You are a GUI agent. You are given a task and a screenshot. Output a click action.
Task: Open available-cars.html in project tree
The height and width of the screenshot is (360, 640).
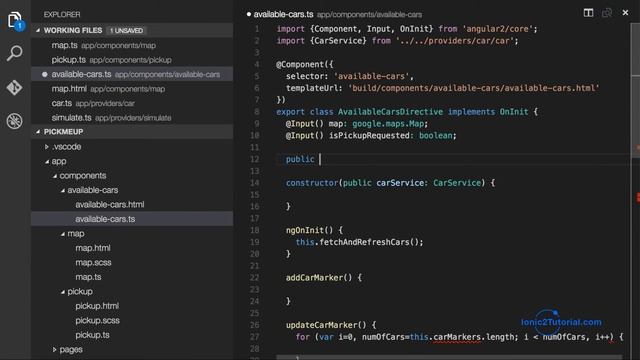(x=132, y=204)
